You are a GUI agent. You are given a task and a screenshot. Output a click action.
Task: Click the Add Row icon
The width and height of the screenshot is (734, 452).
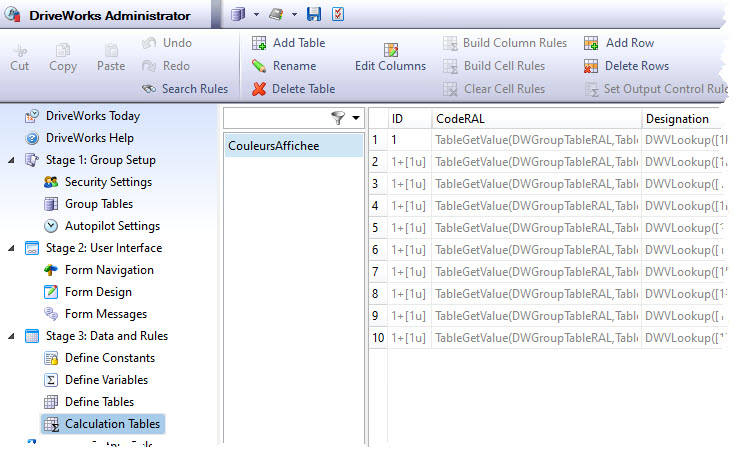591,44
